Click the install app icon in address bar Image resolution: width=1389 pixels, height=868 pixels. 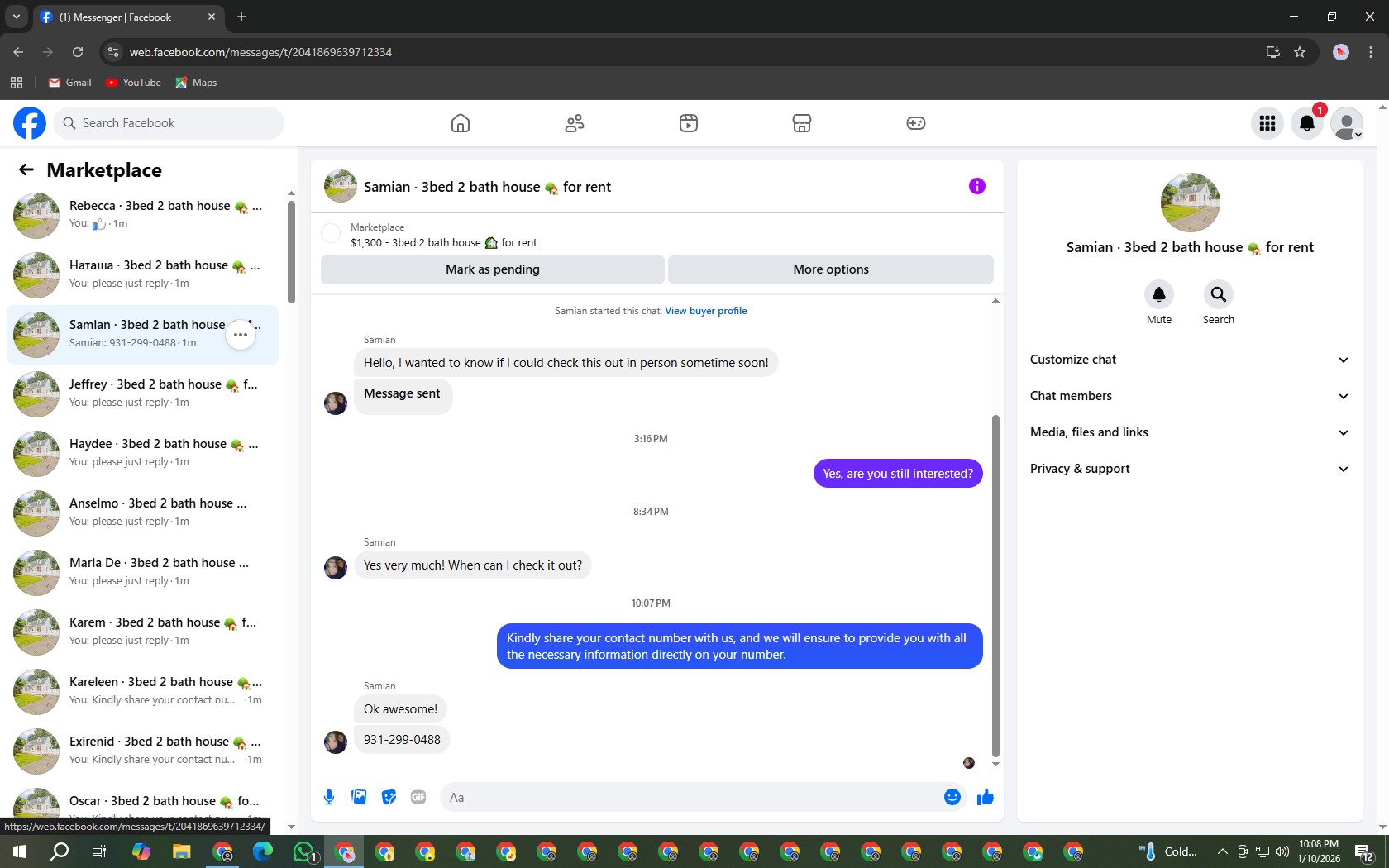click(x=1273, y=52)
